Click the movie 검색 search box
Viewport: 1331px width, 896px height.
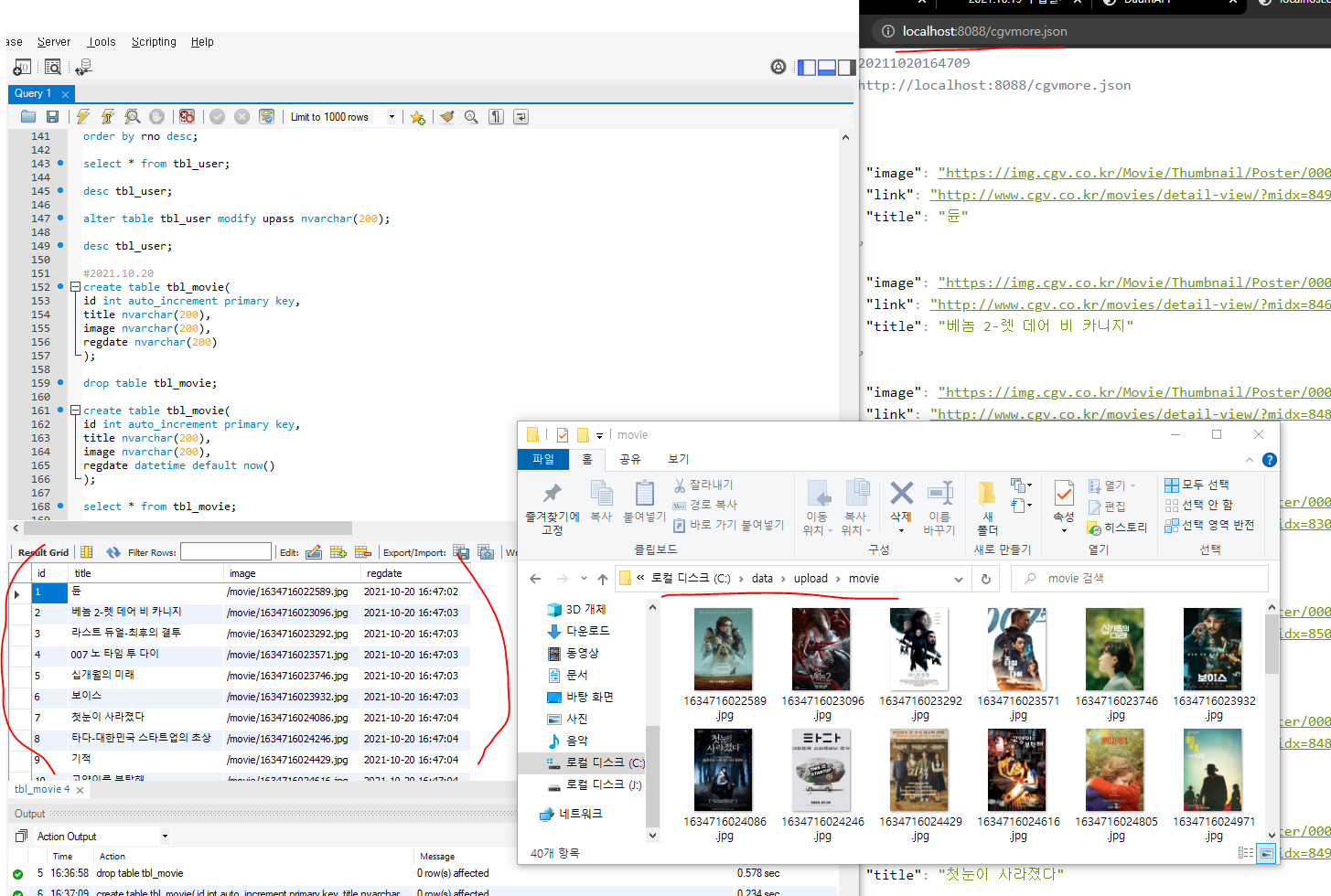click(1140, 579)
